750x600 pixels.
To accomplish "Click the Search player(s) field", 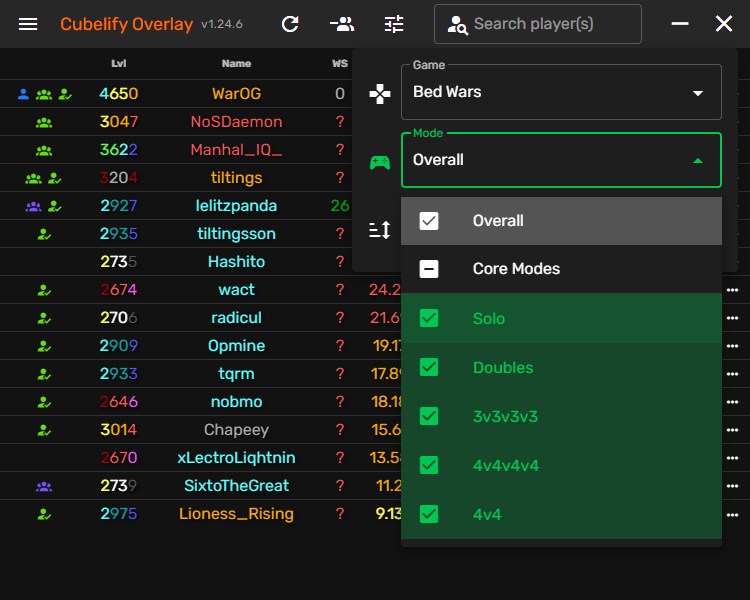I will pyautogui.click(x=552, y=24).
